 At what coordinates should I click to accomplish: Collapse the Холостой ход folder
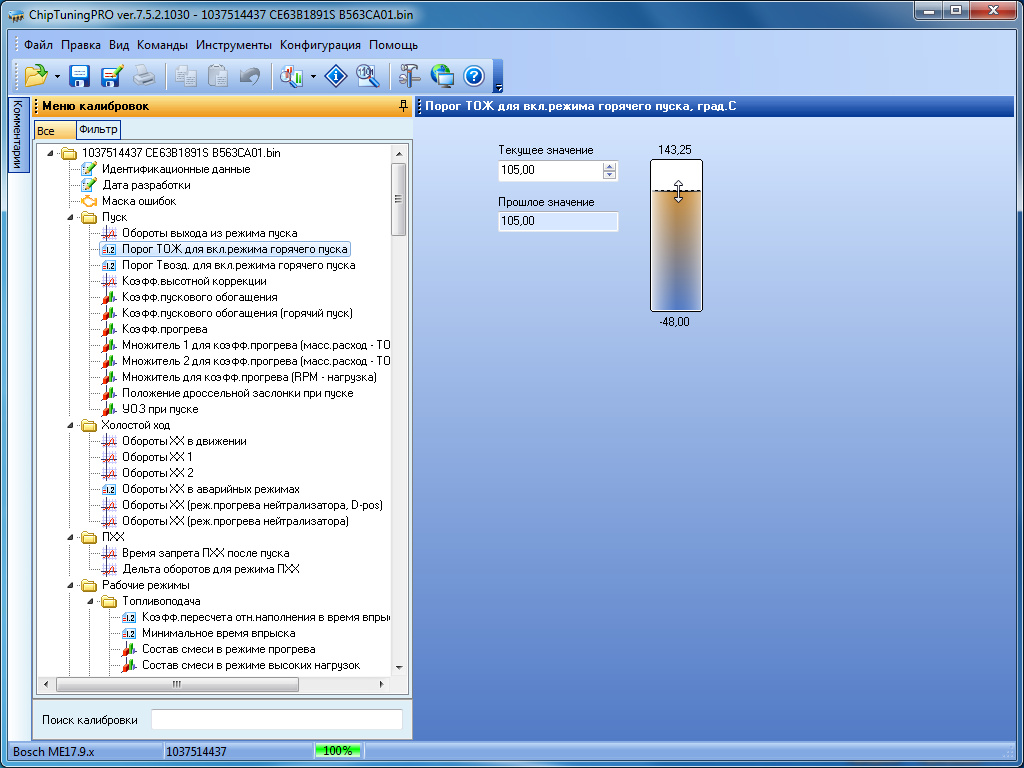pos(70,425)
